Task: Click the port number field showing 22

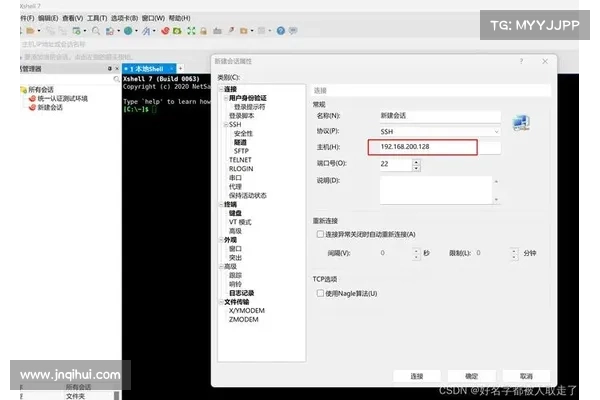Action: click(396, 164)
